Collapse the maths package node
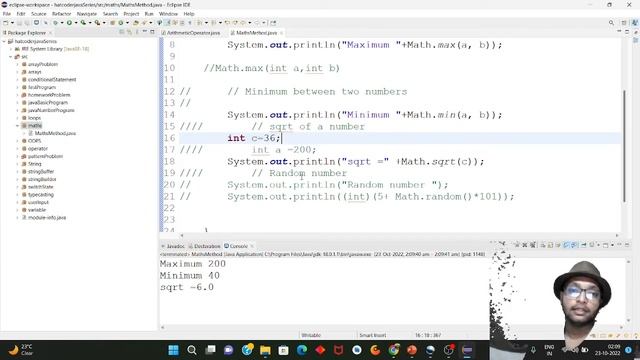 click(18, 126)
